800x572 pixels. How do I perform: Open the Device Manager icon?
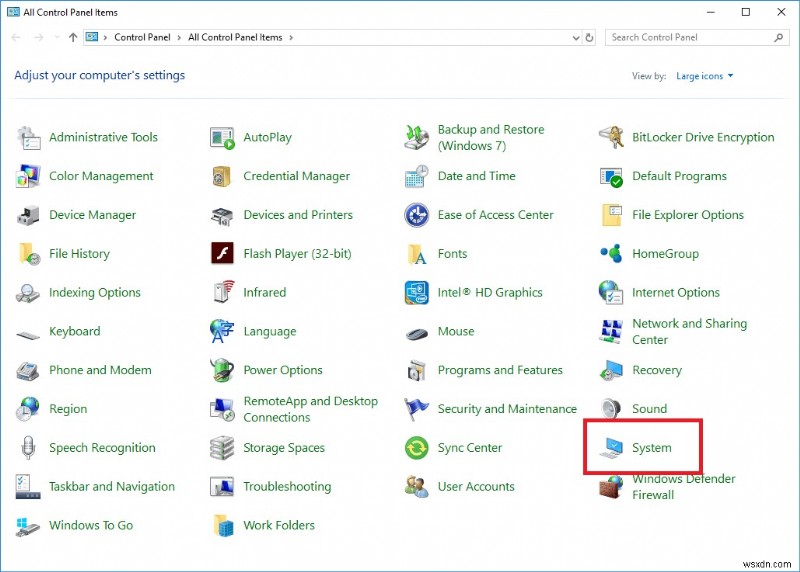pos(28,215)
